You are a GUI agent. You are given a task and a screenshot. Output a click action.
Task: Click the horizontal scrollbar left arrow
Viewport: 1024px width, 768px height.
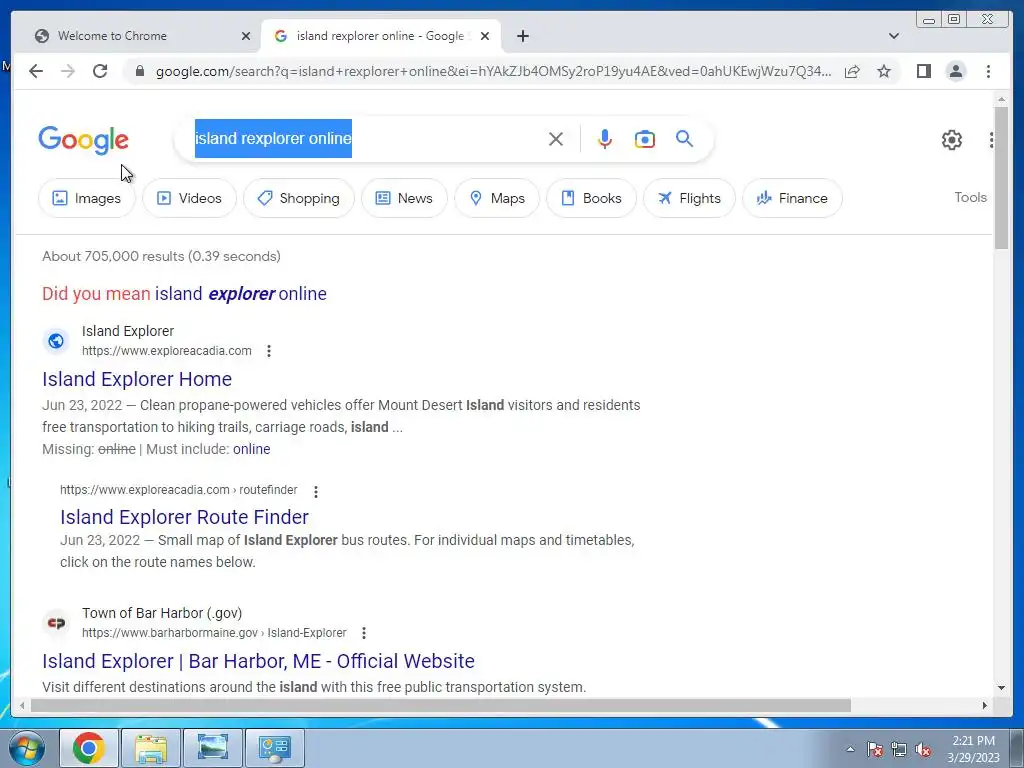pos(22,705)
